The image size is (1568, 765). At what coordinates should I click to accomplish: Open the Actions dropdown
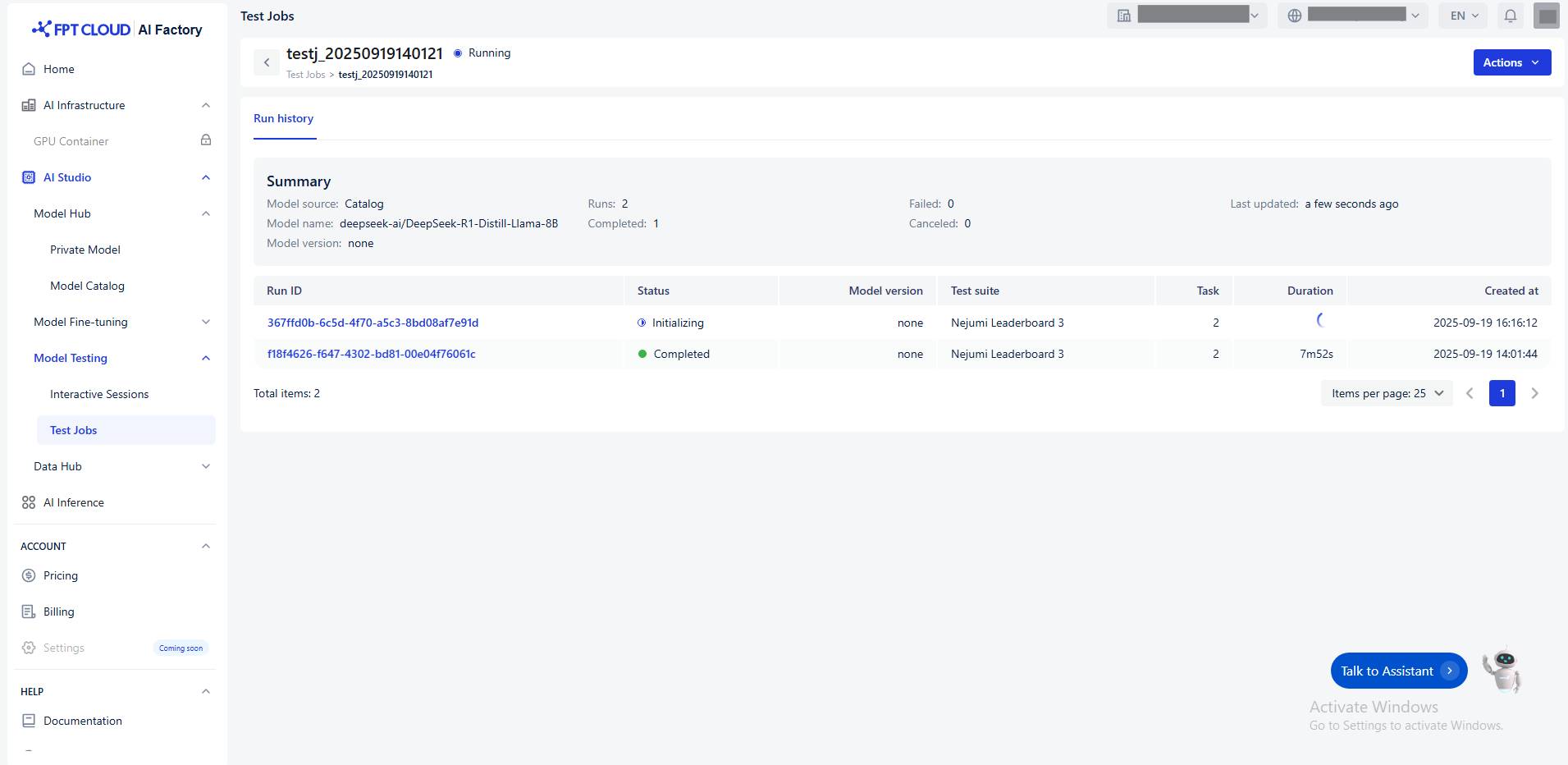pos(1511,62)
